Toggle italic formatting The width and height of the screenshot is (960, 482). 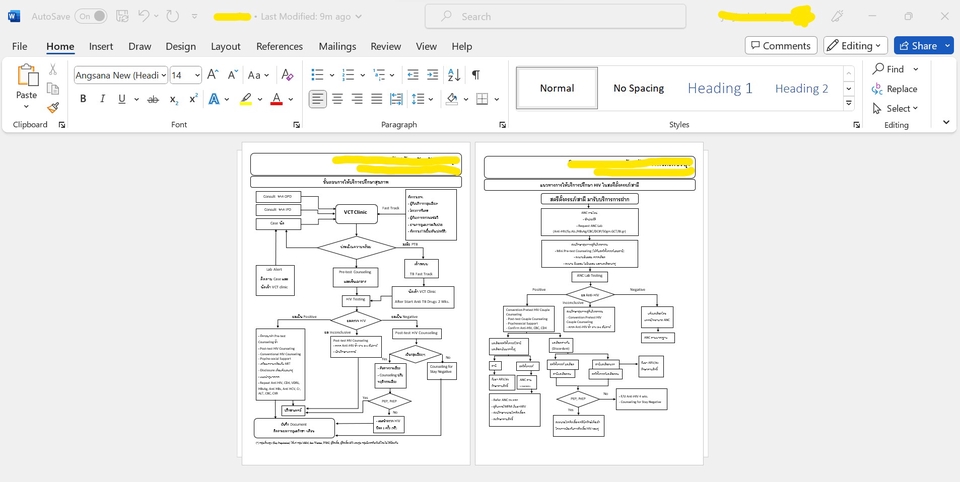coord(102,99)
